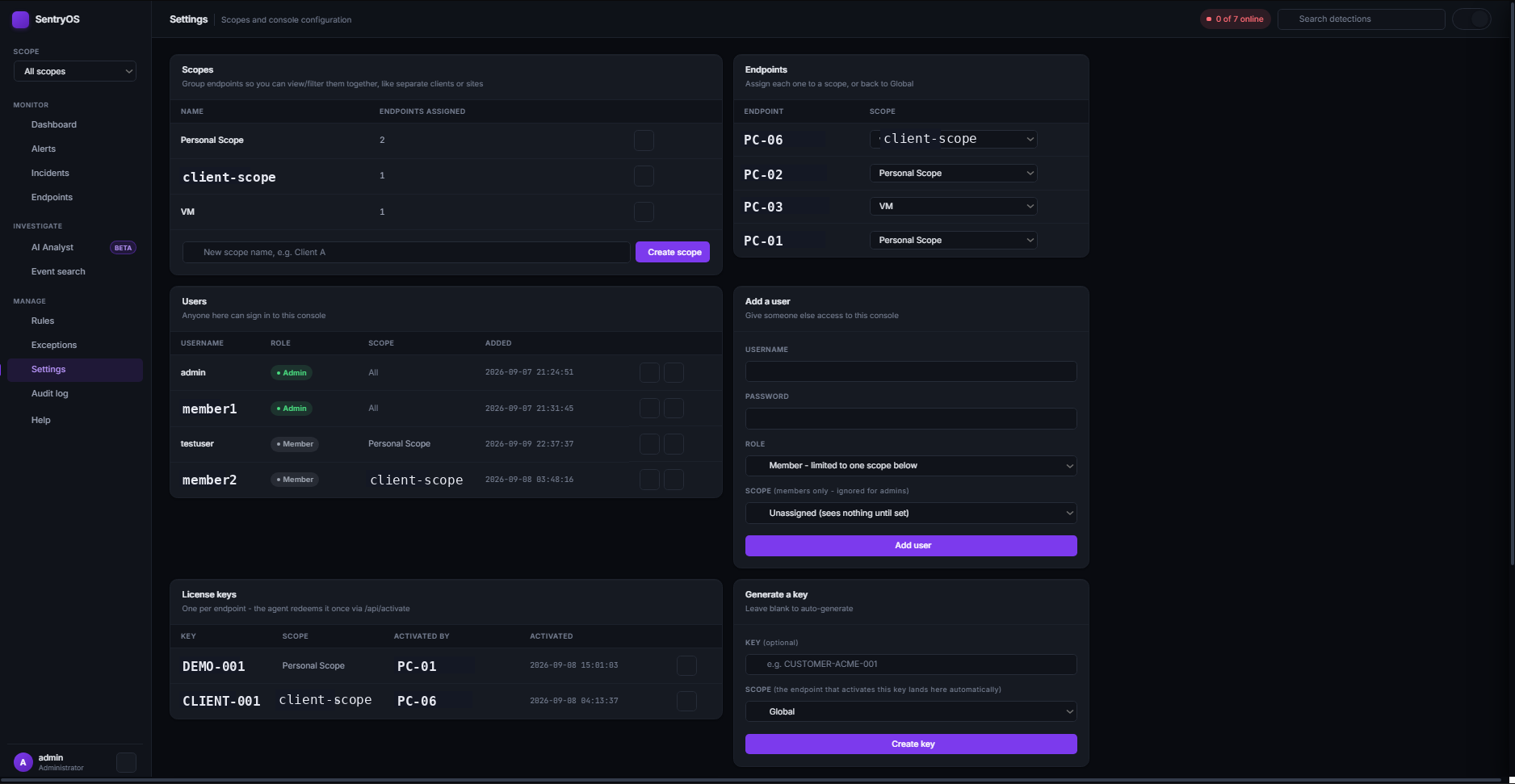Open the Role dropdown in Add a user
This screenshot has height=784, width=1515.
(x=911, y=466)
